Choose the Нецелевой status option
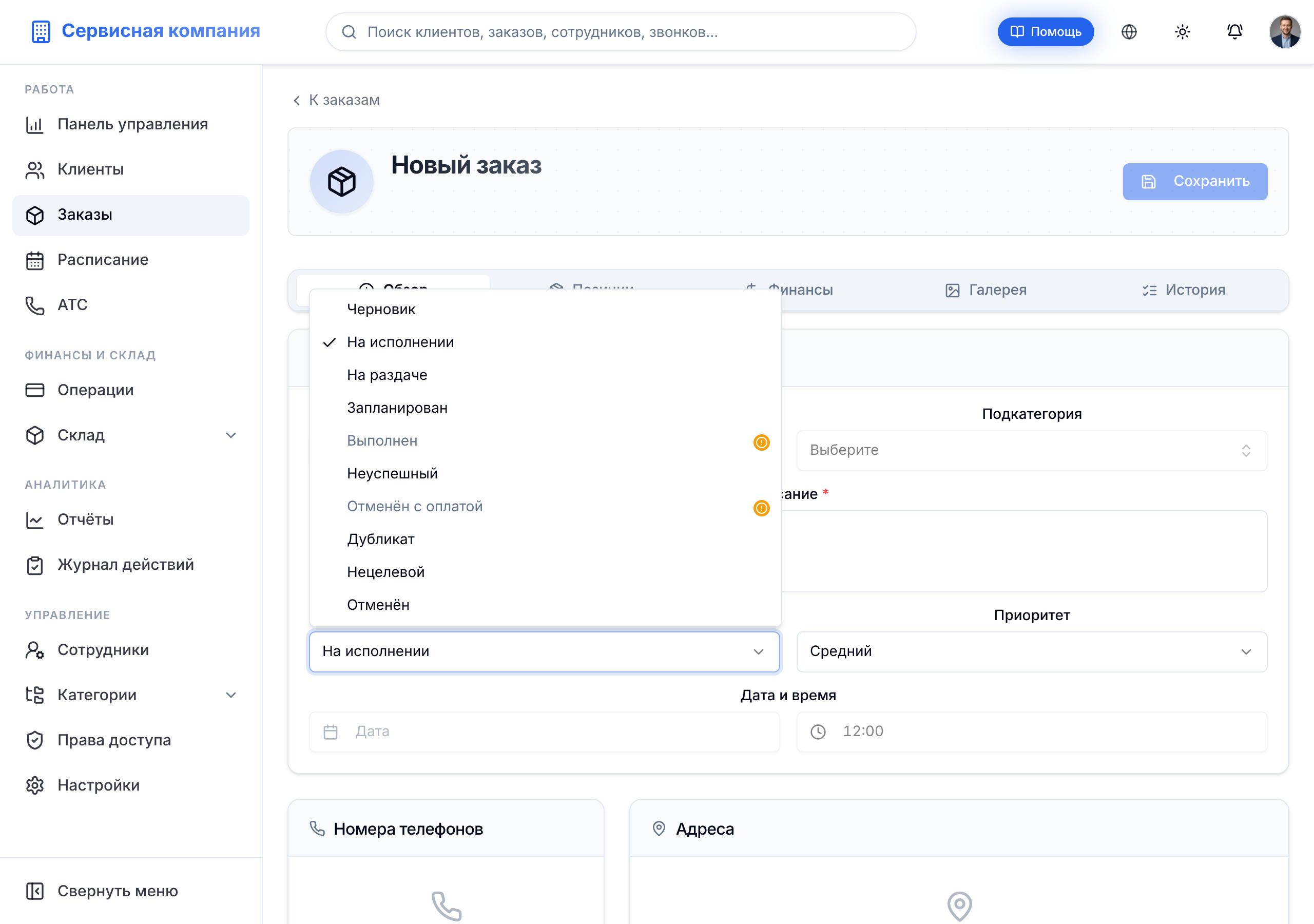This screenshot has width=1314, height=924. coord(545,572)
